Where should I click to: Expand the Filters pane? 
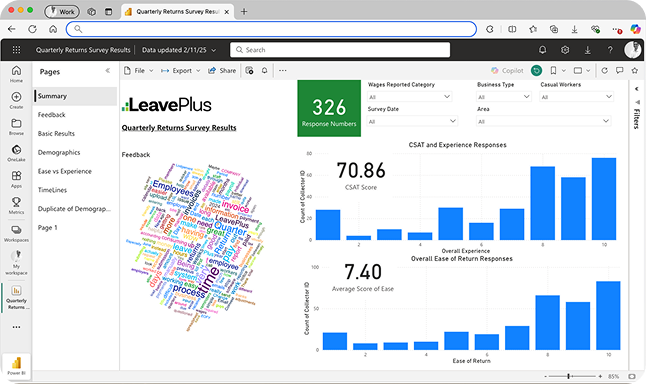coord(637,89)
